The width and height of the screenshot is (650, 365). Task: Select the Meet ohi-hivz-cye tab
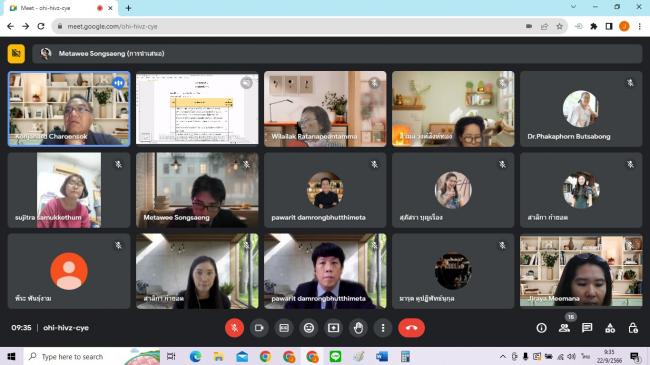[x=58, y=8]
